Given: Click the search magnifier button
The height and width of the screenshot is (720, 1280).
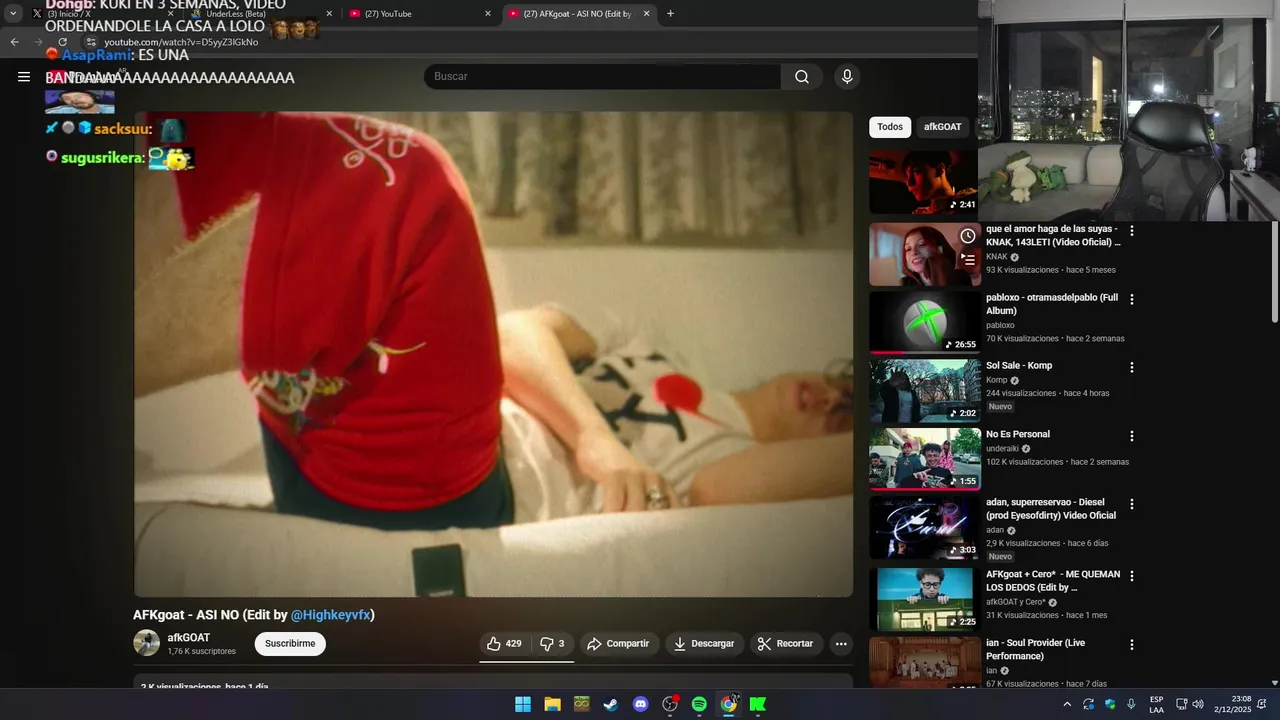Looking at the screenshot, I should click(802, 76).
